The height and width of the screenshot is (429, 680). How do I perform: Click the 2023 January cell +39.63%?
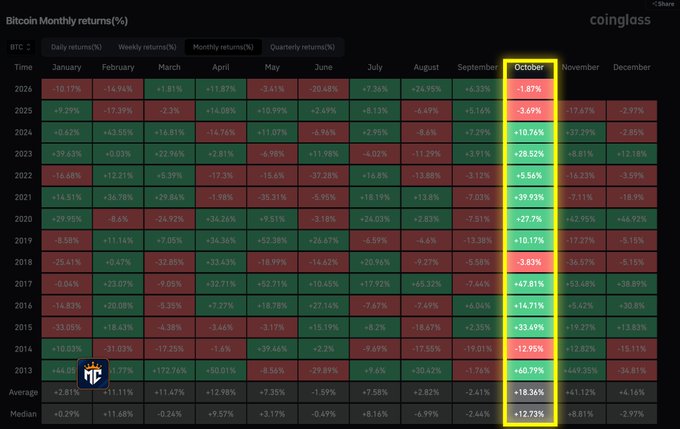point(67,154)
